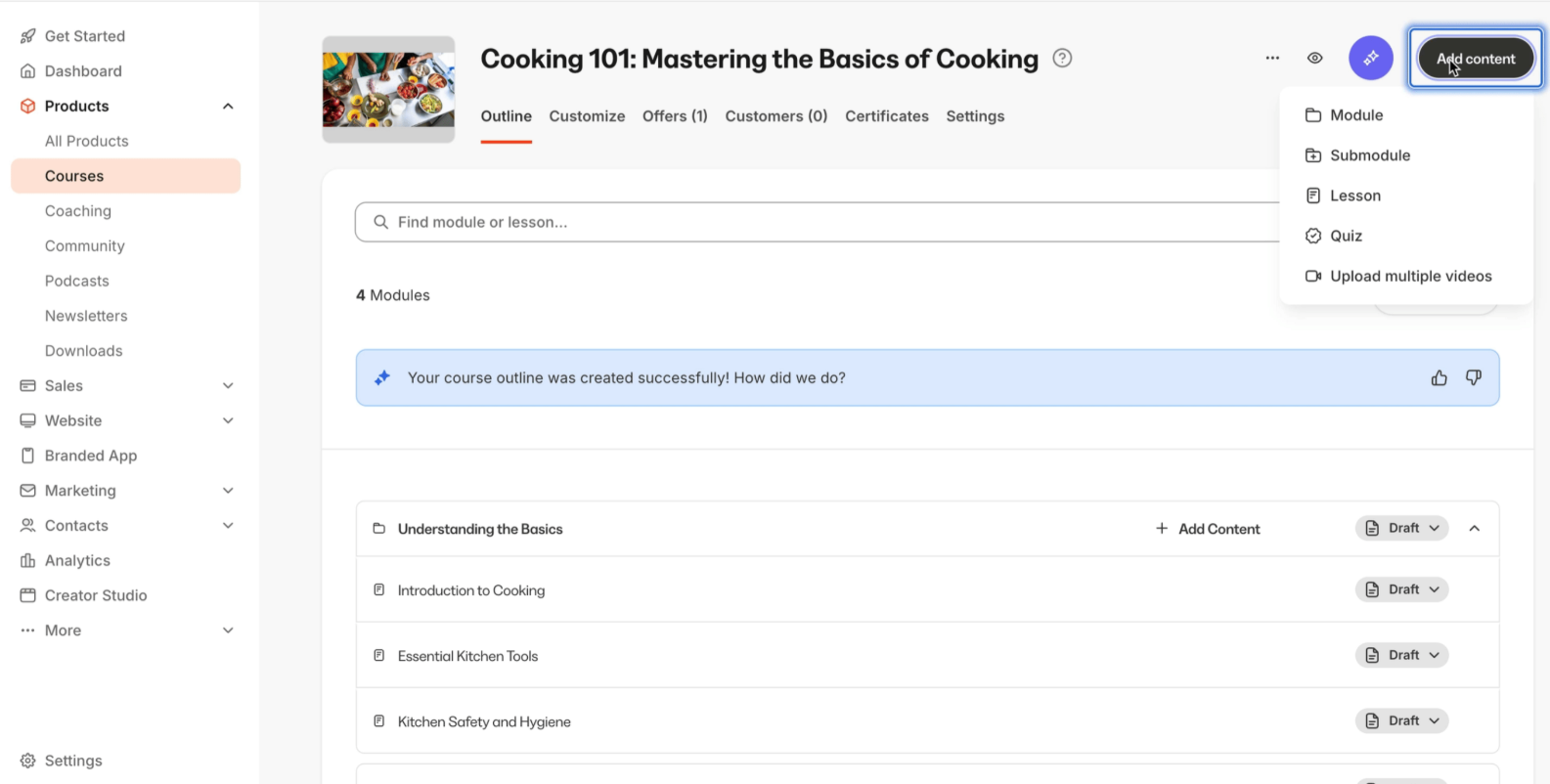The image size is (1550, 784).
Task: Open Analytics from the sidebar
Action: (x=66, y=560)
